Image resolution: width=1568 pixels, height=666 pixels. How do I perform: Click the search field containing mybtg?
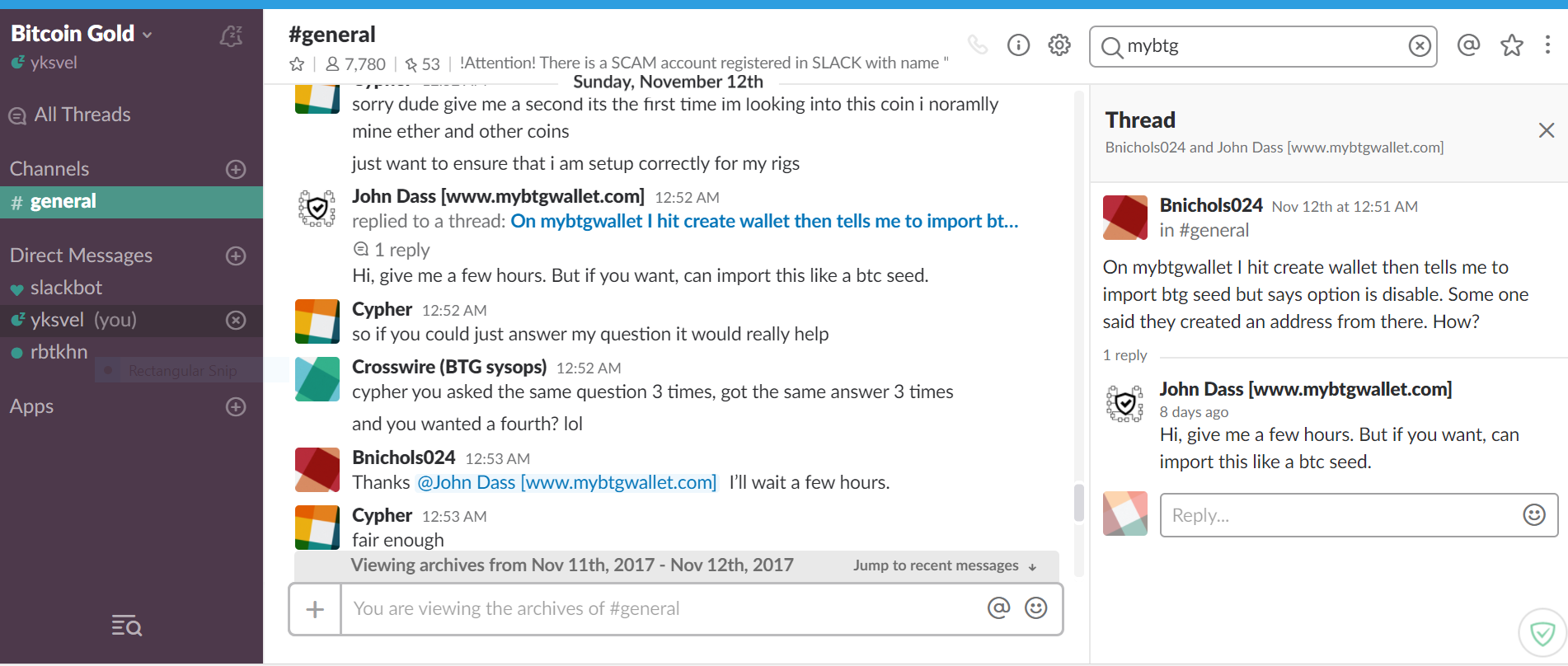tap(1263, 46)
